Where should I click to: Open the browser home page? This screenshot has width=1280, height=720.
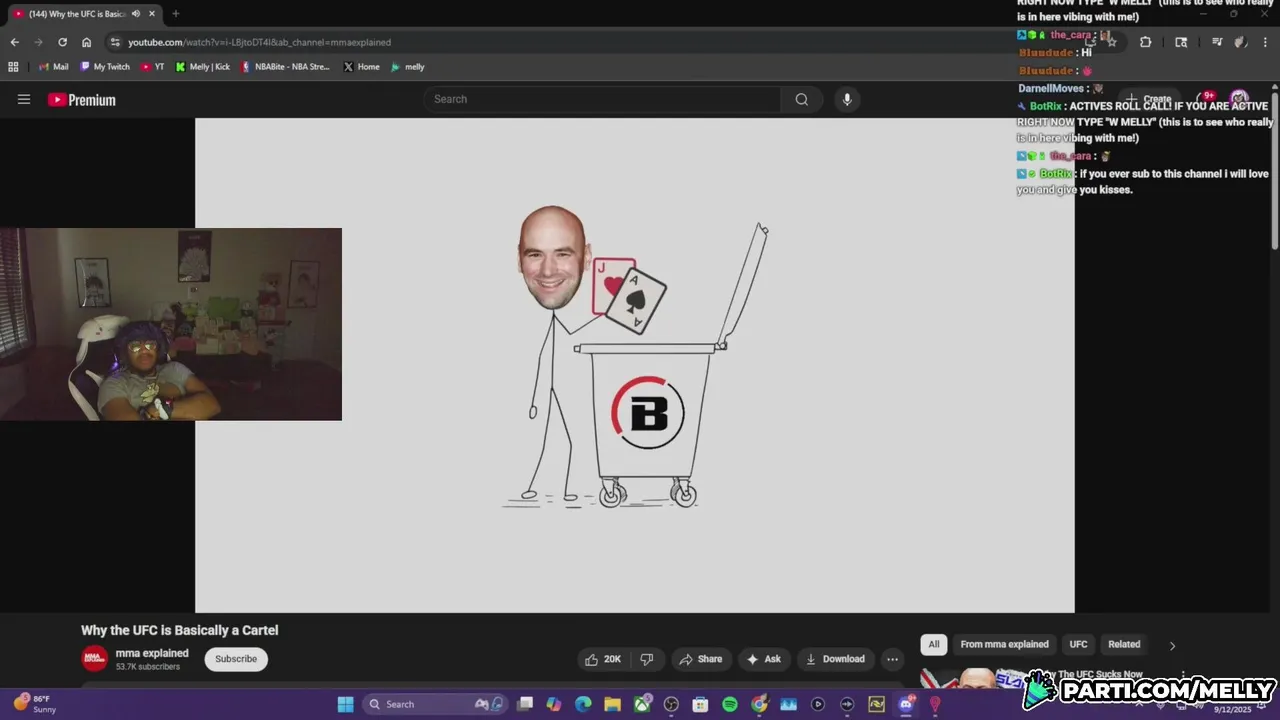tap(86, 42)
